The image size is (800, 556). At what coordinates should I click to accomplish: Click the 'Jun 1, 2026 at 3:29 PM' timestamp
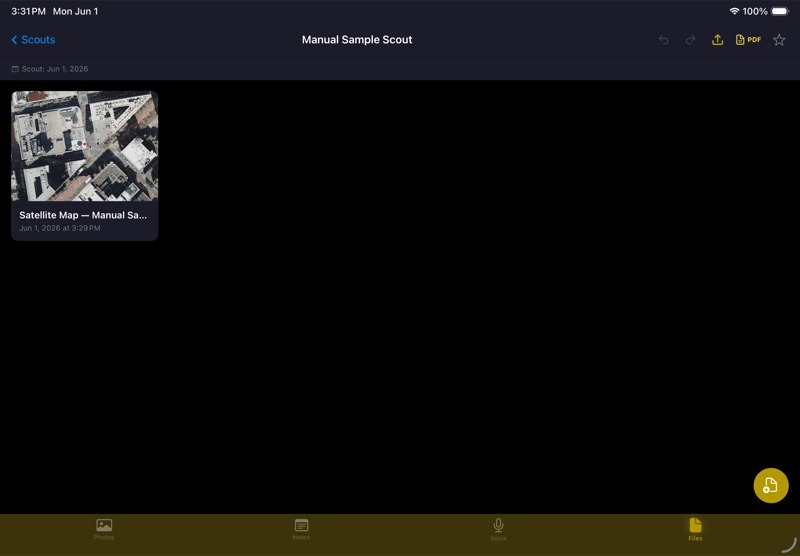[x=60, y=228]
